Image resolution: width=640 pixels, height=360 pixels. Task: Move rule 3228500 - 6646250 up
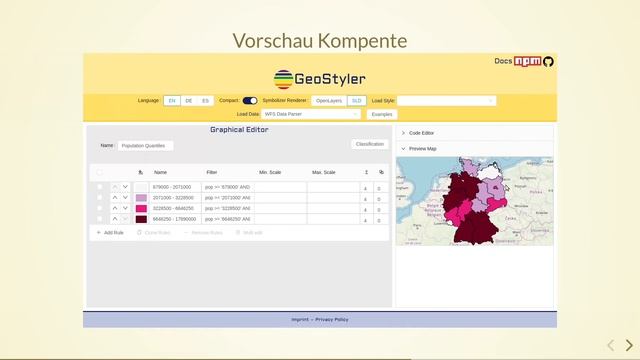pyautogui.click(x=115, y=208)
